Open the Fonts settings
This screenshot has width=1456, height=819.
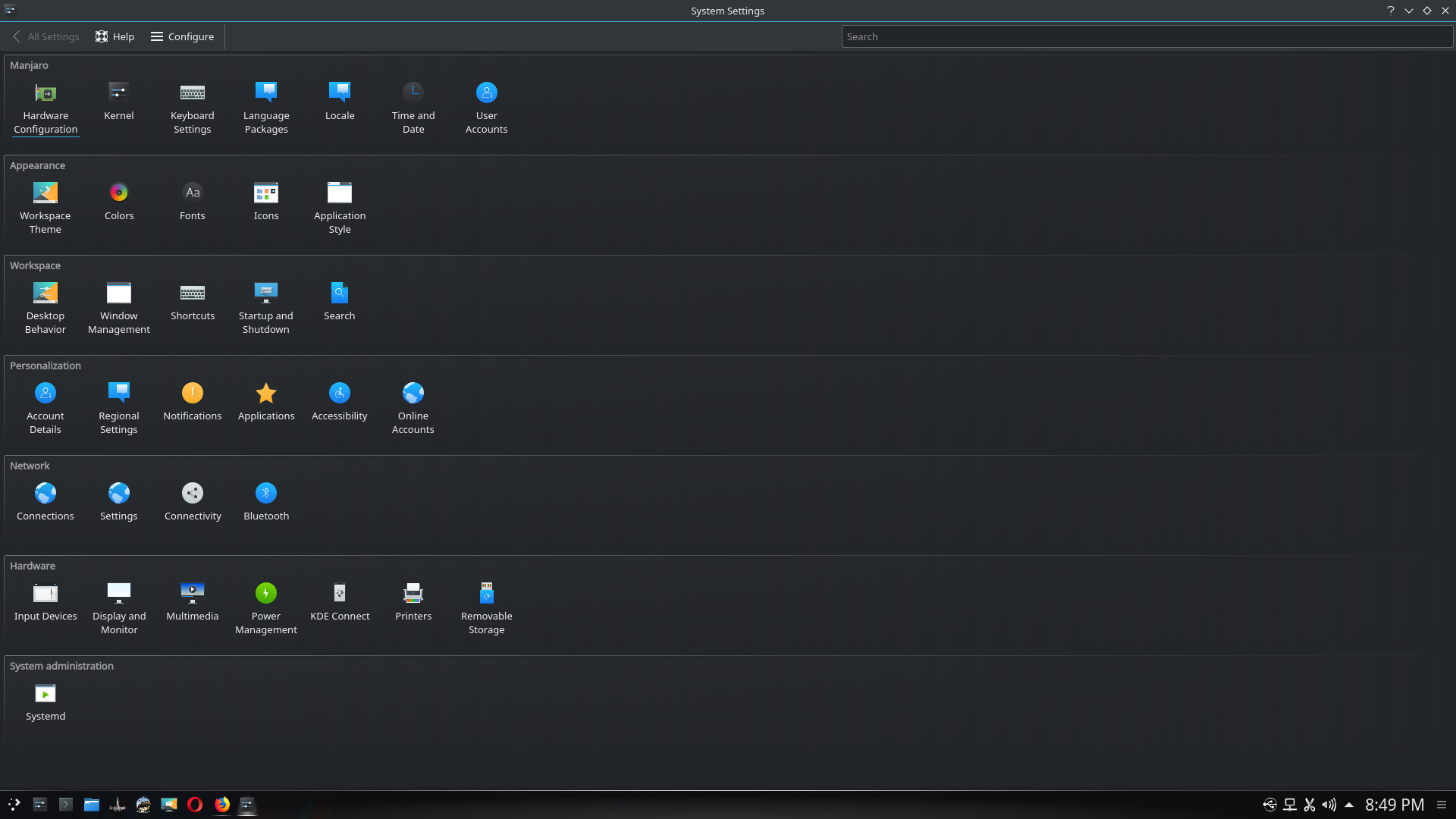pos(193,201)
